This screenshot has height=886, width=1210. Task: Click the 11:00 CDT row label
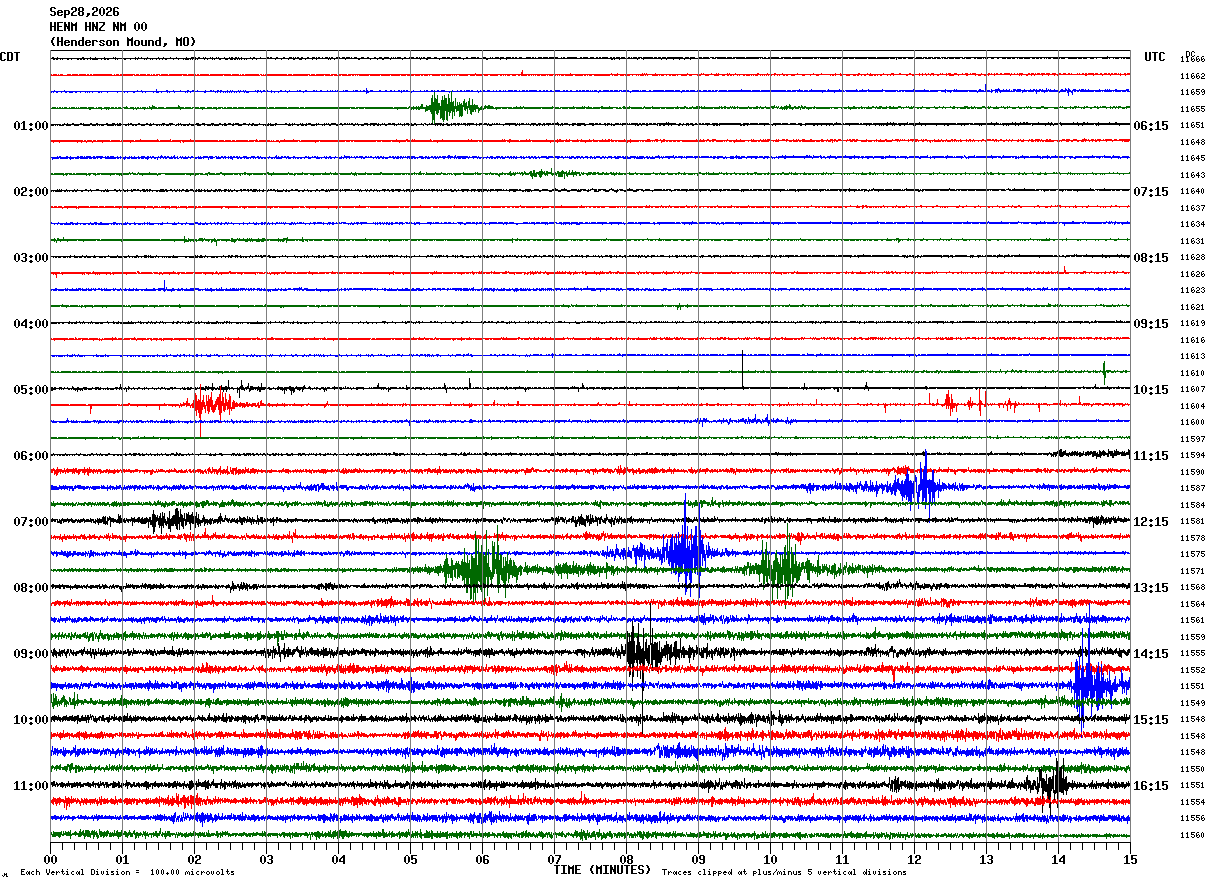coord(31,786)
